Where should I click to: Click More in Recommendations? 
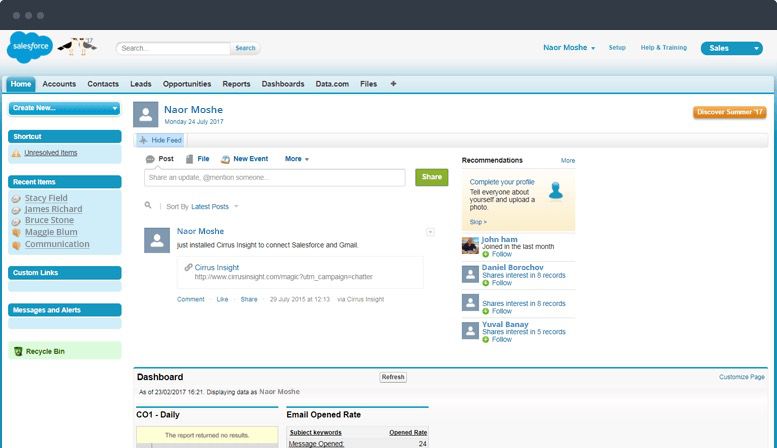tap(568, 161)
